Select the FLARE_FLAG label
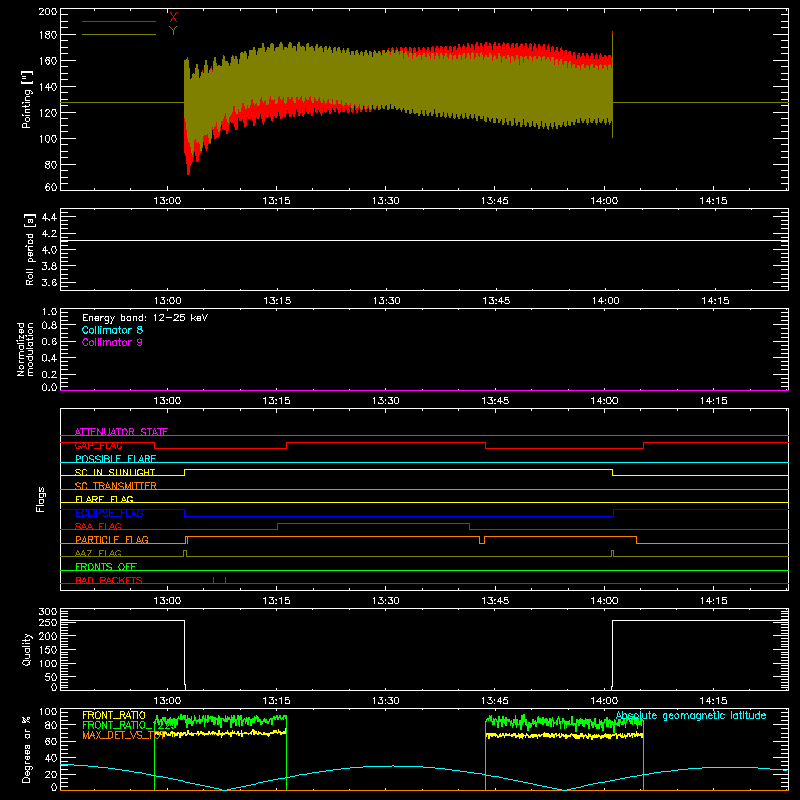Image resolution: width=800 pixels, height=800 pixels. coord(104,499)
